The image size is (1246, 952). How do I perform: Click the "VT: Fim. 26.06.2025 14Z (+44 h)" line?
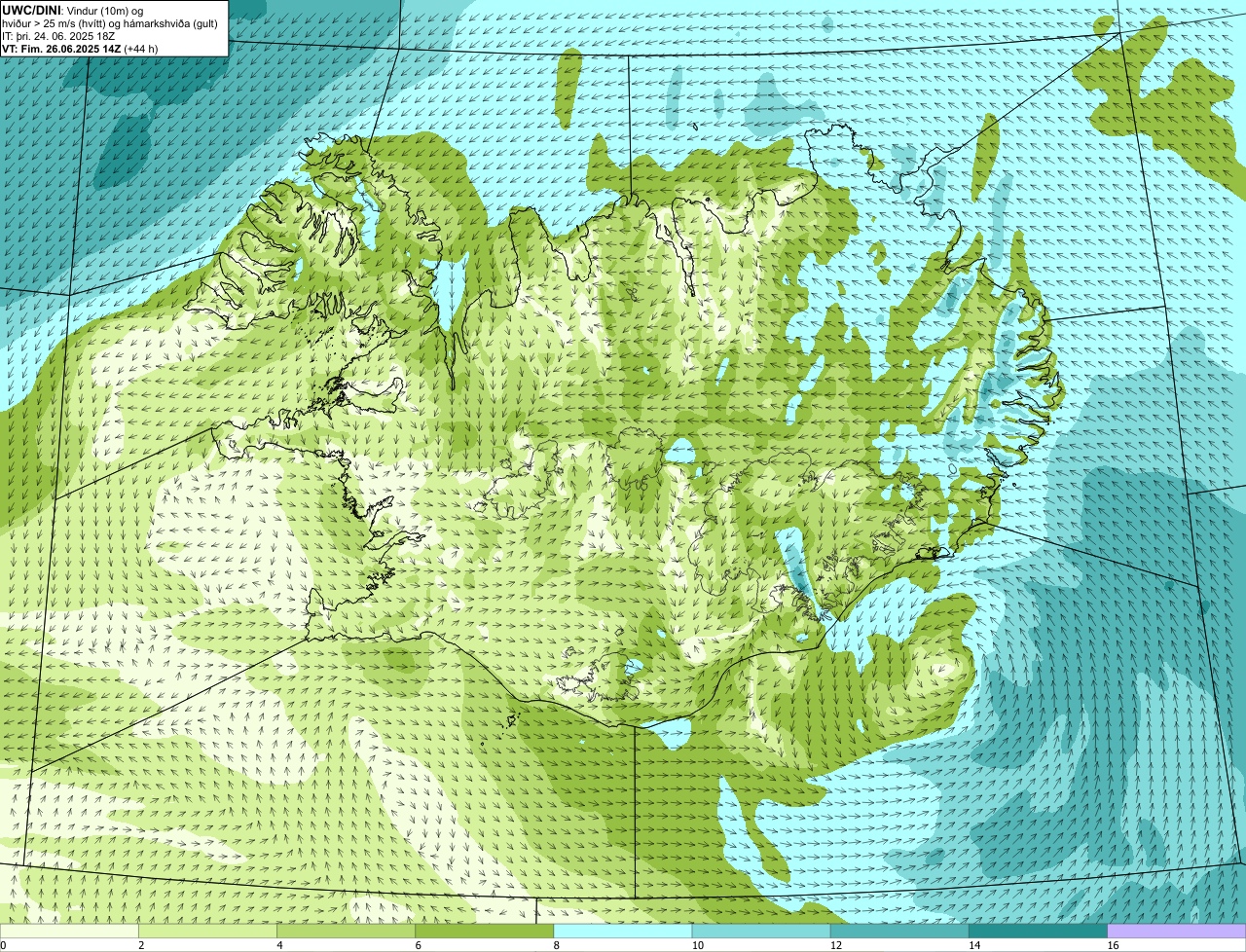(x=80, y=49)
